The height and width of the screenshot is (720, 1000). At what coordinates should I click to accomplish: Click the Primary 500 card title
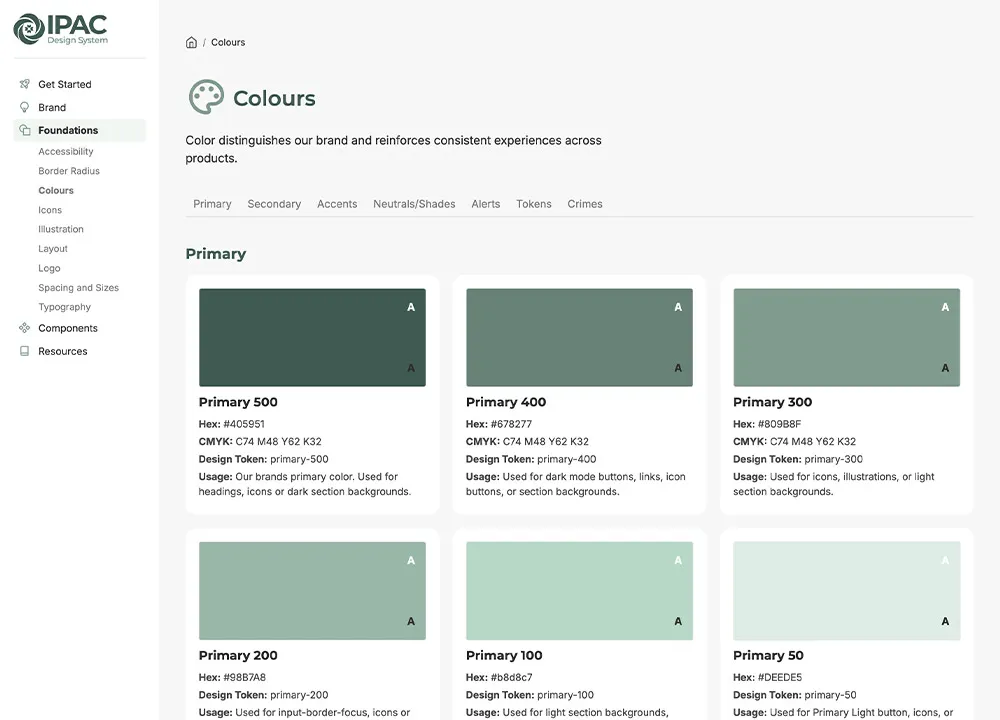[238, 402]
